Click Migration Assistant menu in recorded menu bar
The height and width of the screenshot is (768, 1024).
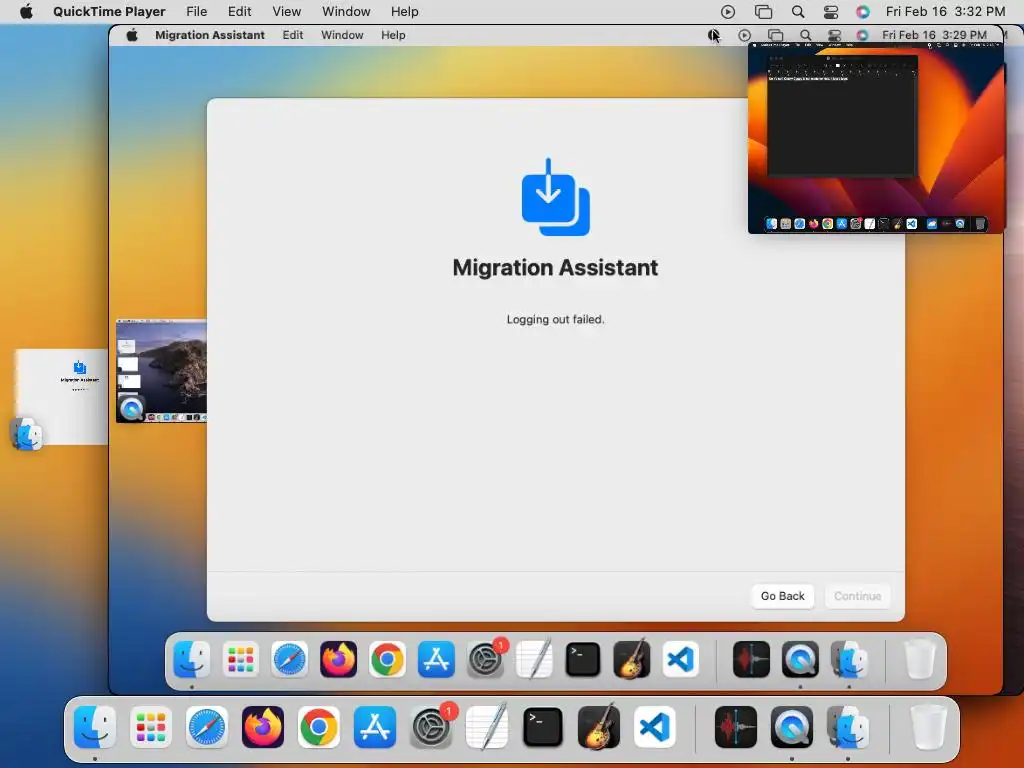pos(210,35)
